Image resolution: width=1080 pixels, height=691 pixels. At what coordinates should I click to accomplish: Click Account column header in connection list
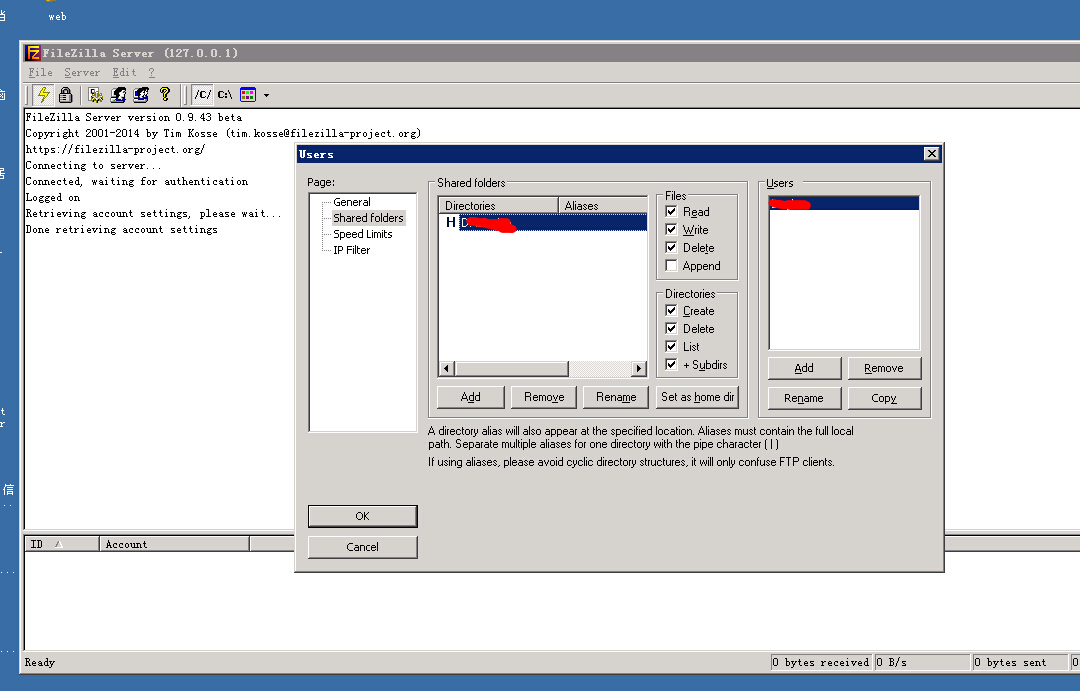tap(174, 544)
